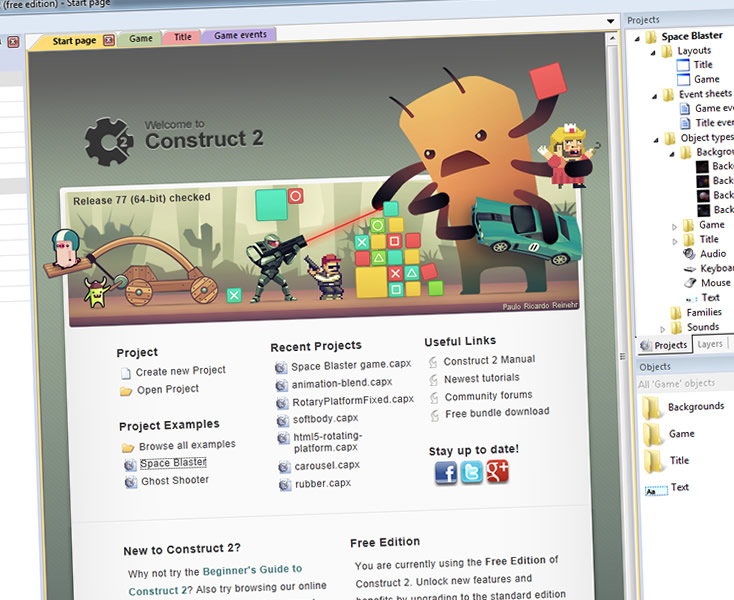Image resolution: width=734 pixels, height=600 pixels.
Task: Collapse the Object types folder
Action: click(656, 140)
